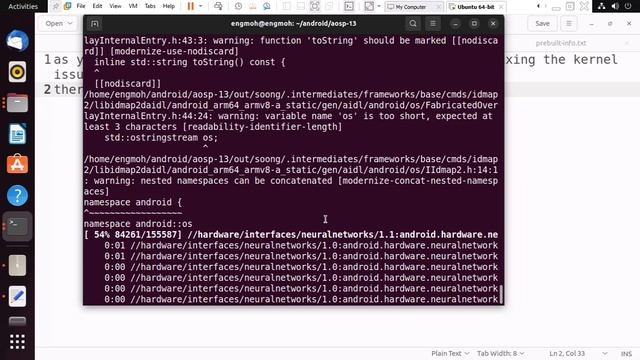Screen dimensions: 640x360
Task: Show Applications grid in dock
Action: pyautogui.click(x=17, y=342)
